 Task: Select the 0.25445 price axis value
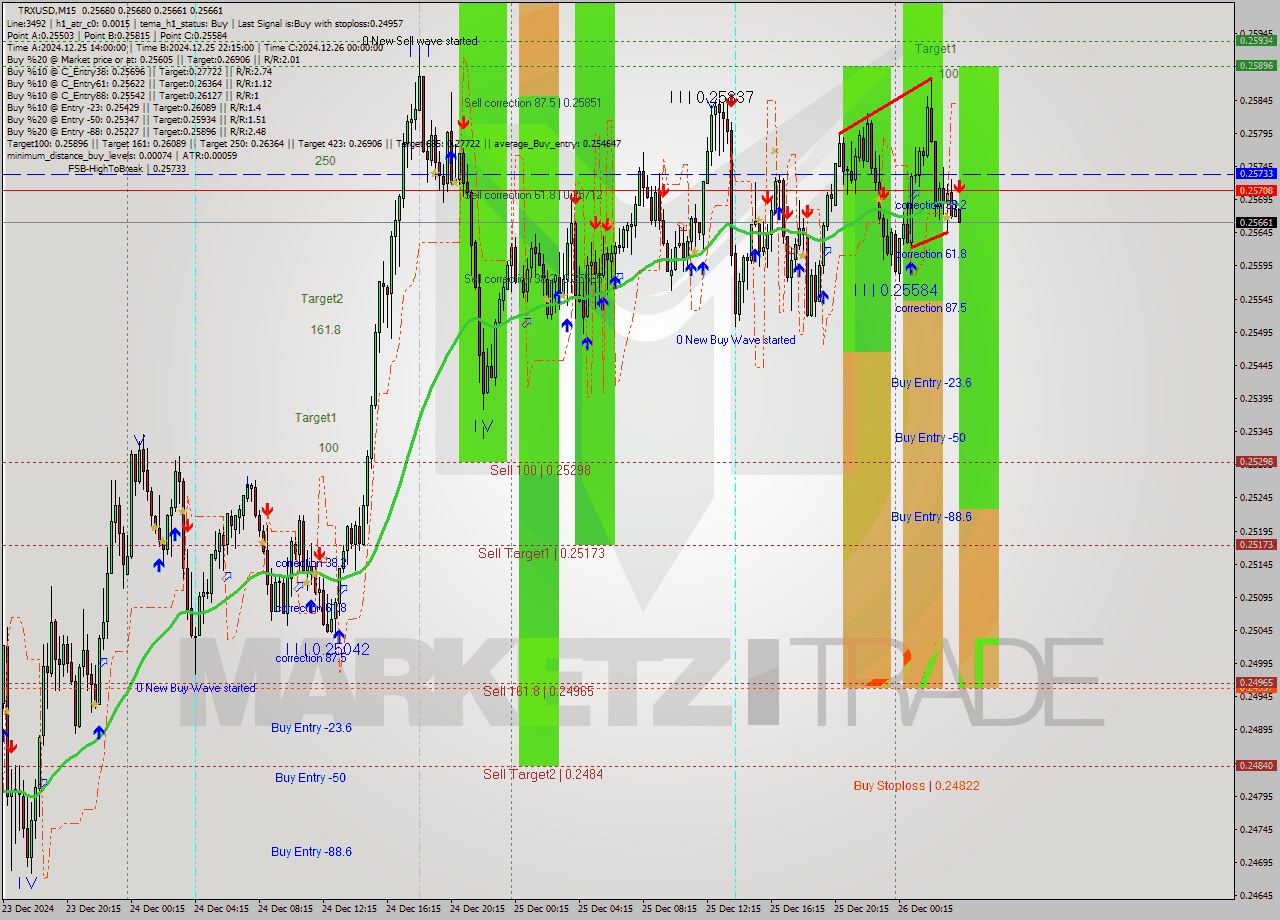[x=1256, y=365]
